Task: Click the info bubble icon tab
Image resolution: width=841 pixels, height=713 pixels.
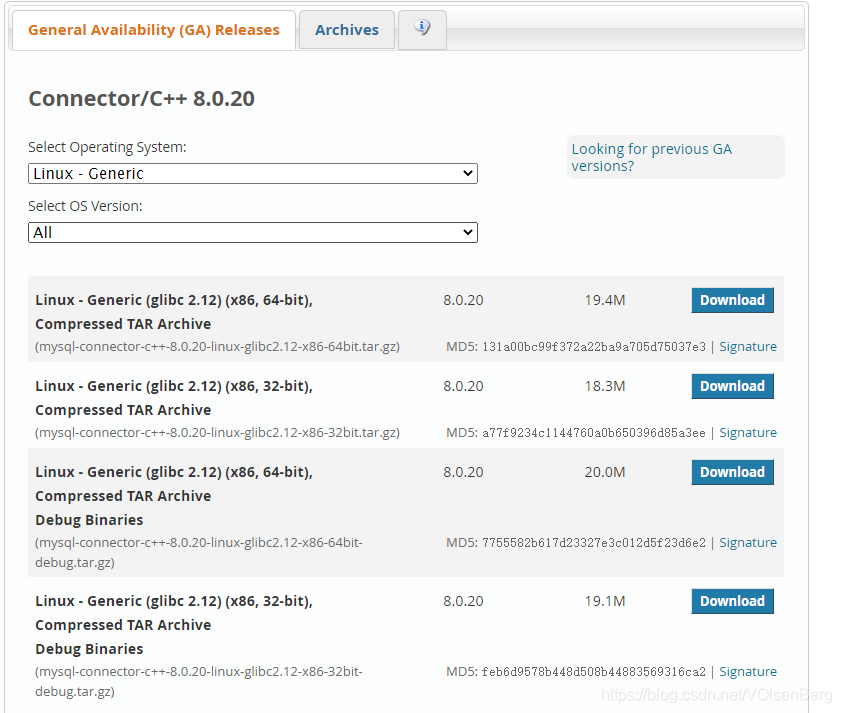Action: (422, 29)
